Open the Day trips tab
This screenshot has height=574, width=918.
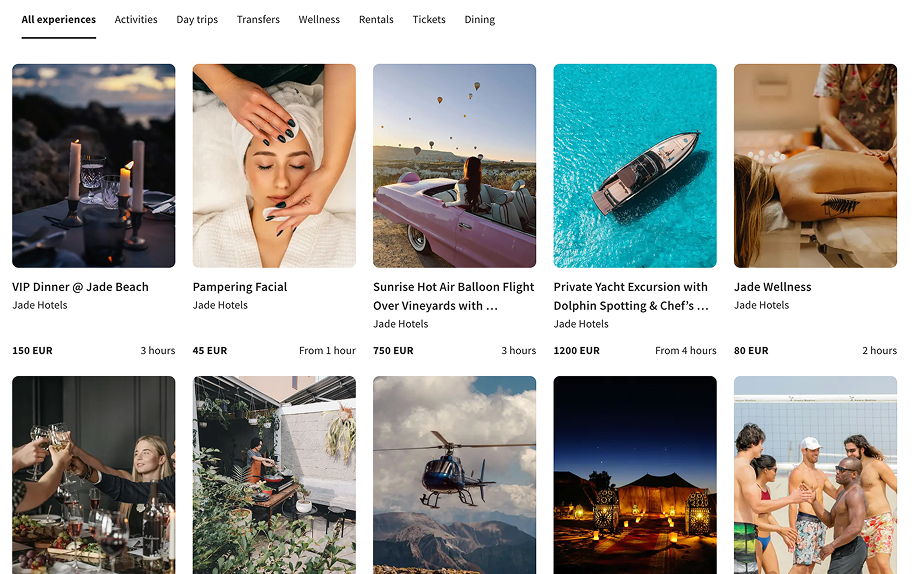pyautogui.click(x=197, y=20)
